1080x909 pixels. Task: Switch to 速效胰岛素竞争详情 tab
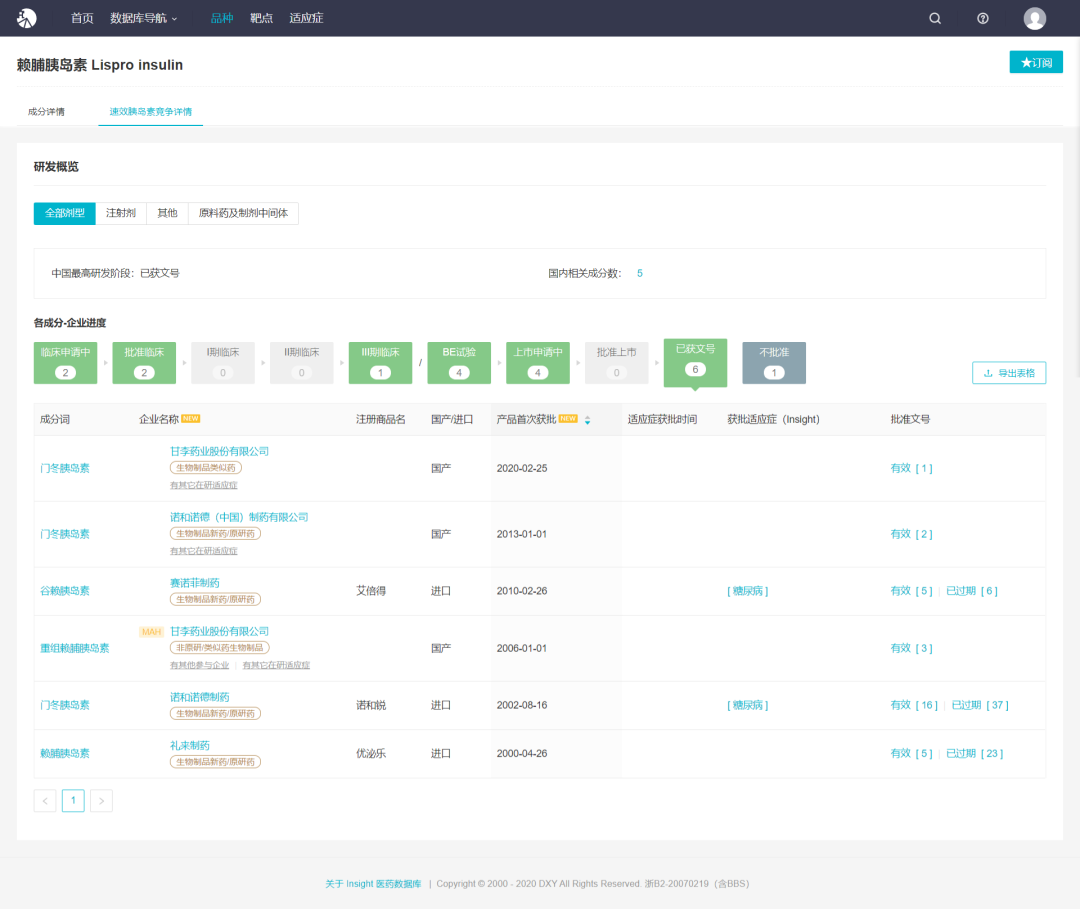click(151, 112)
